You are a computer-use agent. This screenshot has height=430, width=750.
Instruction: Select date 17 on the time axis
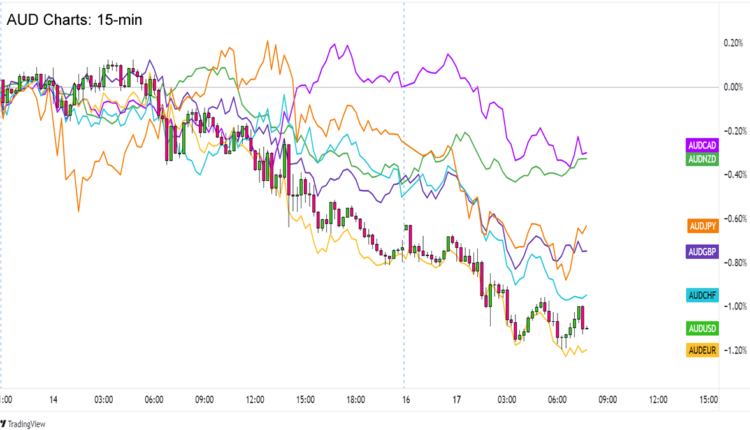click(454, 399)
